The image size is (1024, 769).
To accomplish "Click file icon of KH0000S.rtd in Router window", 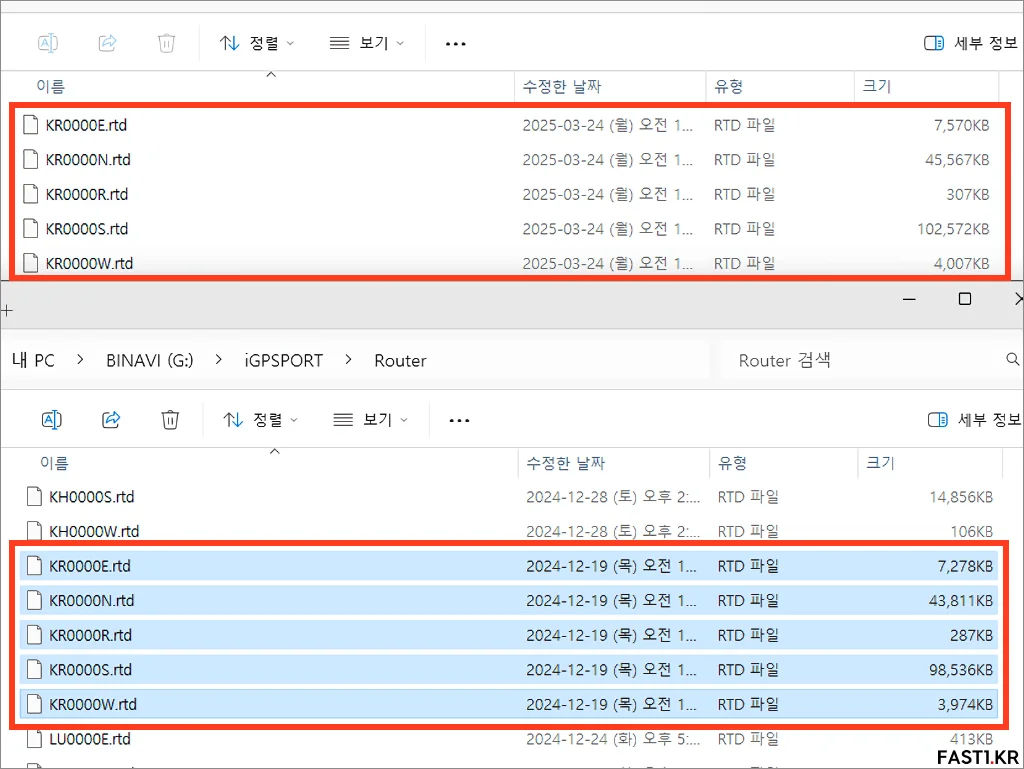I will click(35, 497).
